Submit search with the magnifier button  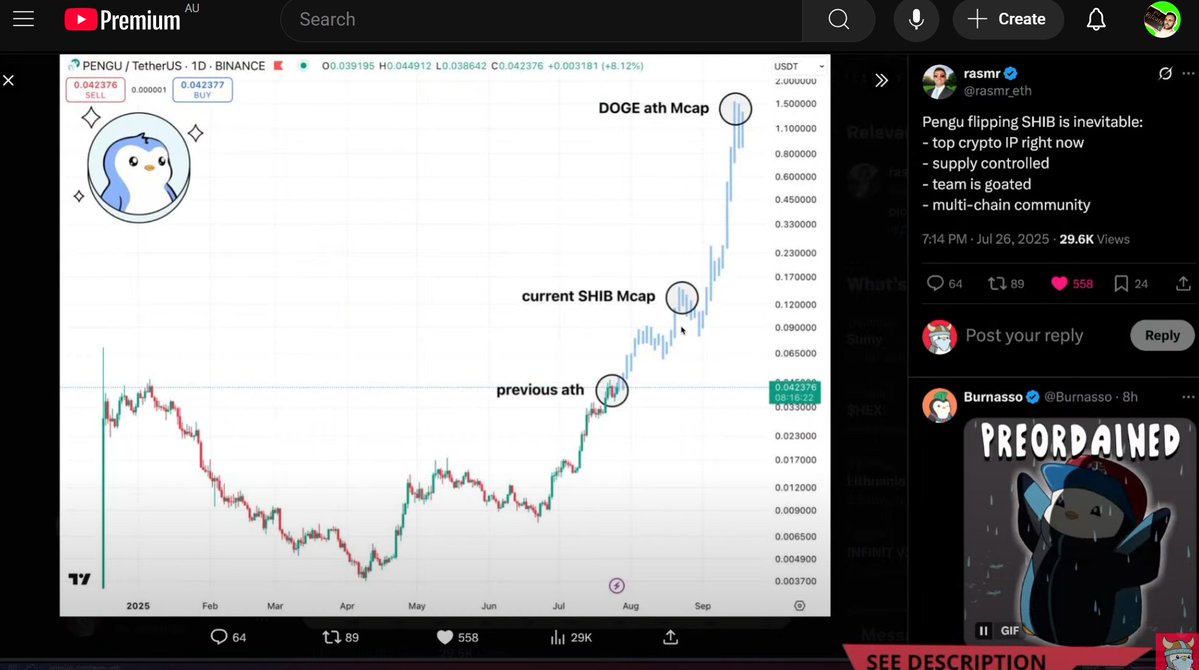click(x=839, y=20)
